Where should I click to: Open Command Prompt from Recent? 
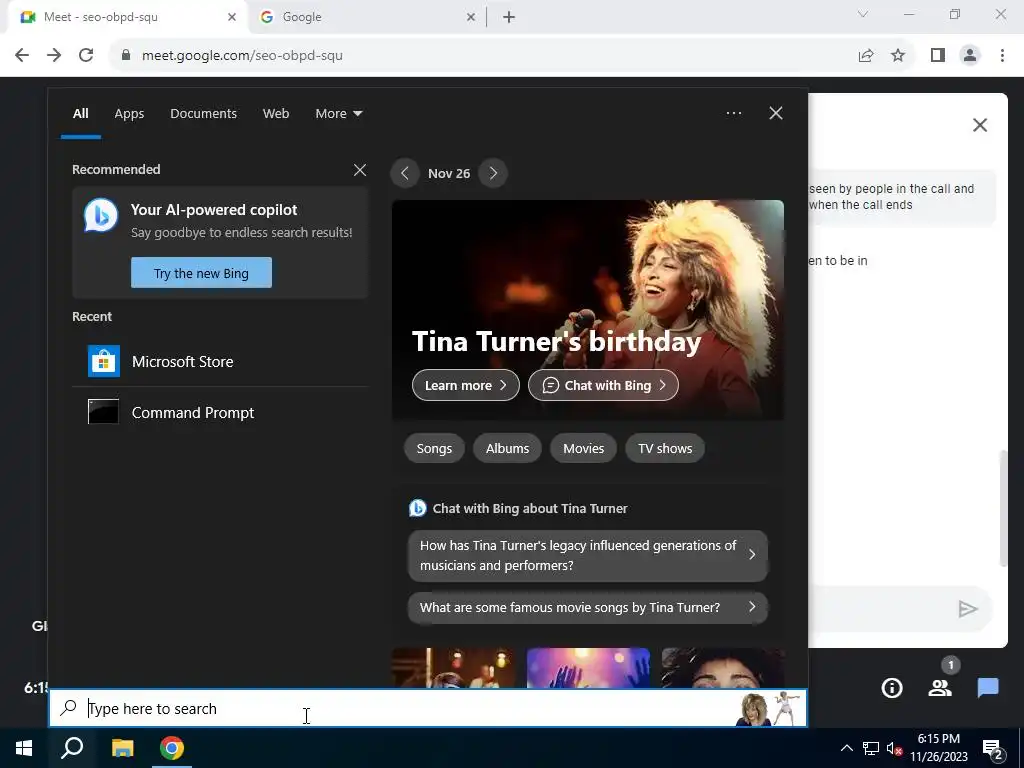[x=220, y=413]
